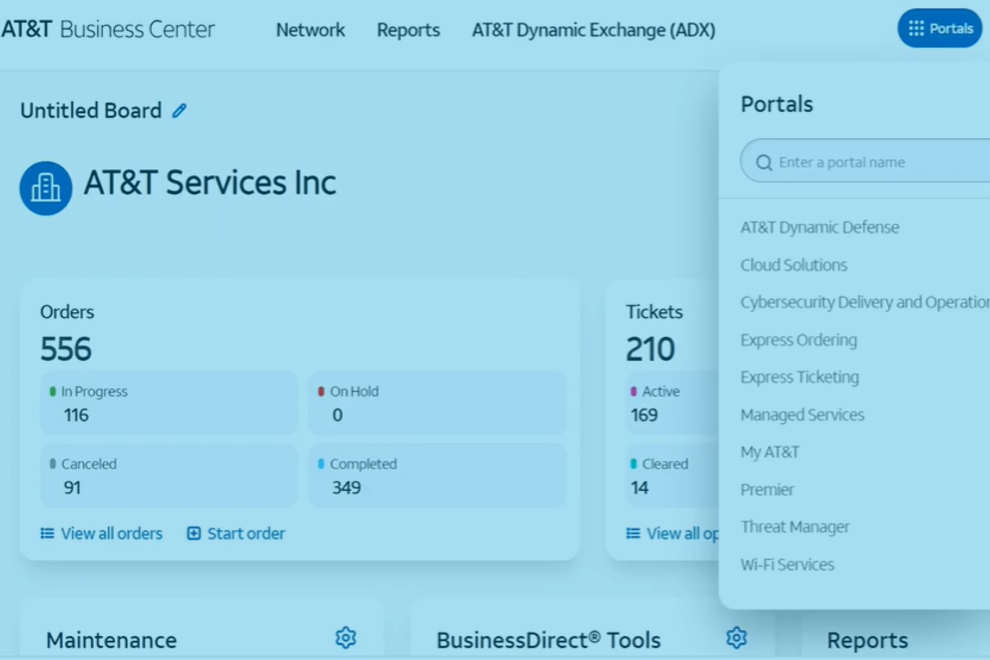Select Cybersecurity Delivery and Operations portal

pyautogui.click(x=865, y=302)
